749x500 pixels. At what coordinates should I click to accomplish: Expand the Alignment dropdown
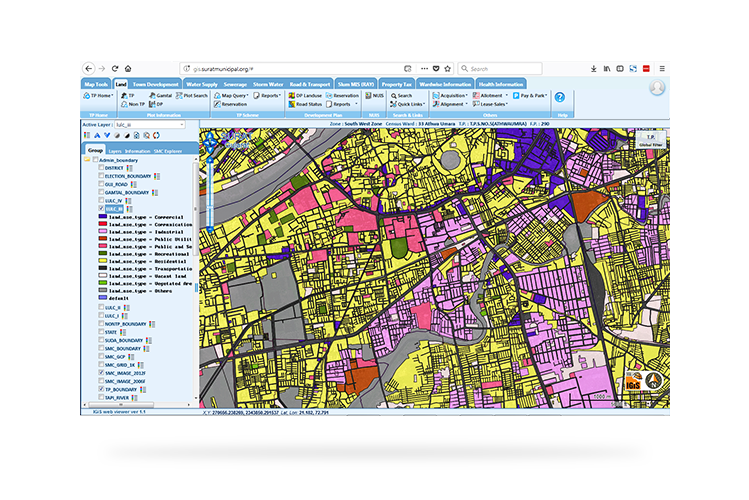450,104
